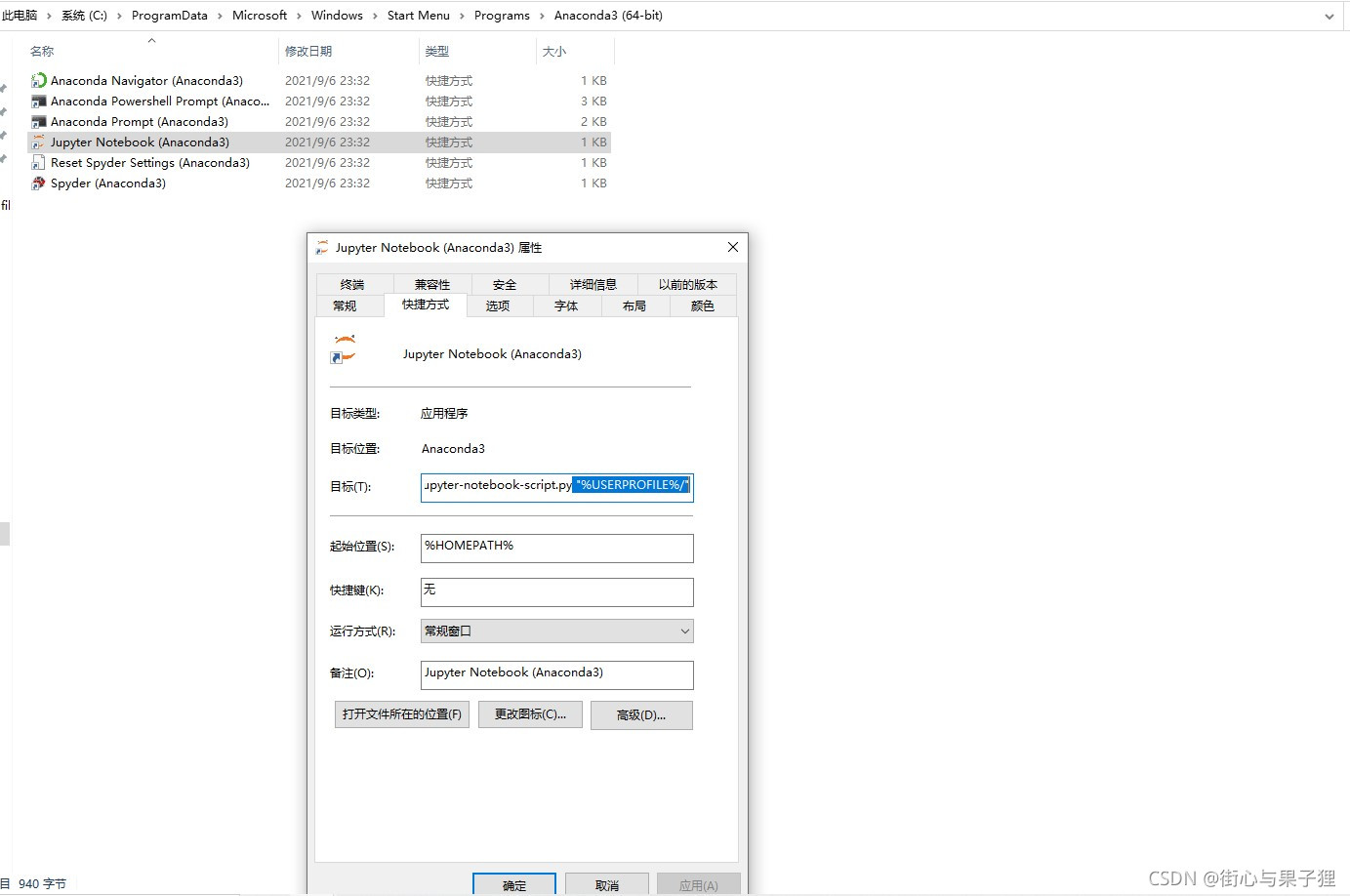This screenshot has height=896, width=1350.
Task: Go to Microsoft in the address bar
Action: 260,16
